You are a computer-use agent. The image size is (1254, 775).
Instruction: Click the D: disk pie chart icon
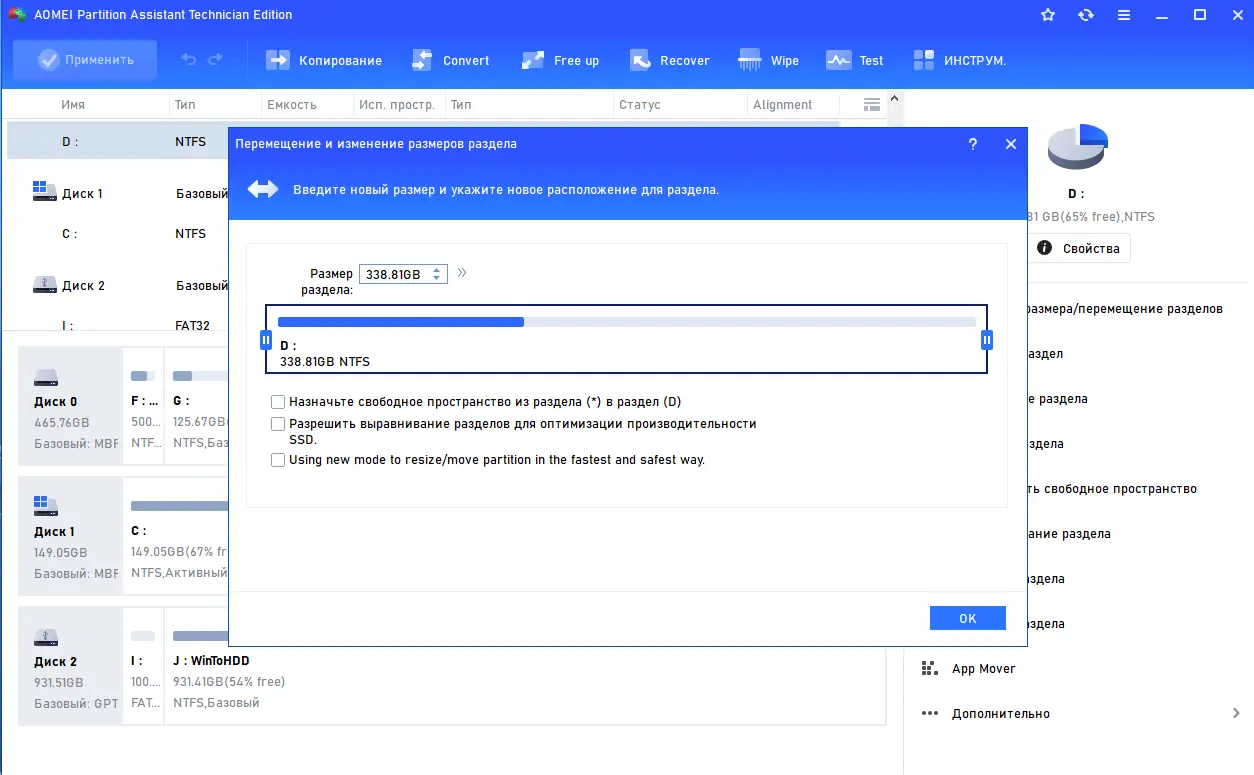pyautogui.click(x=1076, y=147)
